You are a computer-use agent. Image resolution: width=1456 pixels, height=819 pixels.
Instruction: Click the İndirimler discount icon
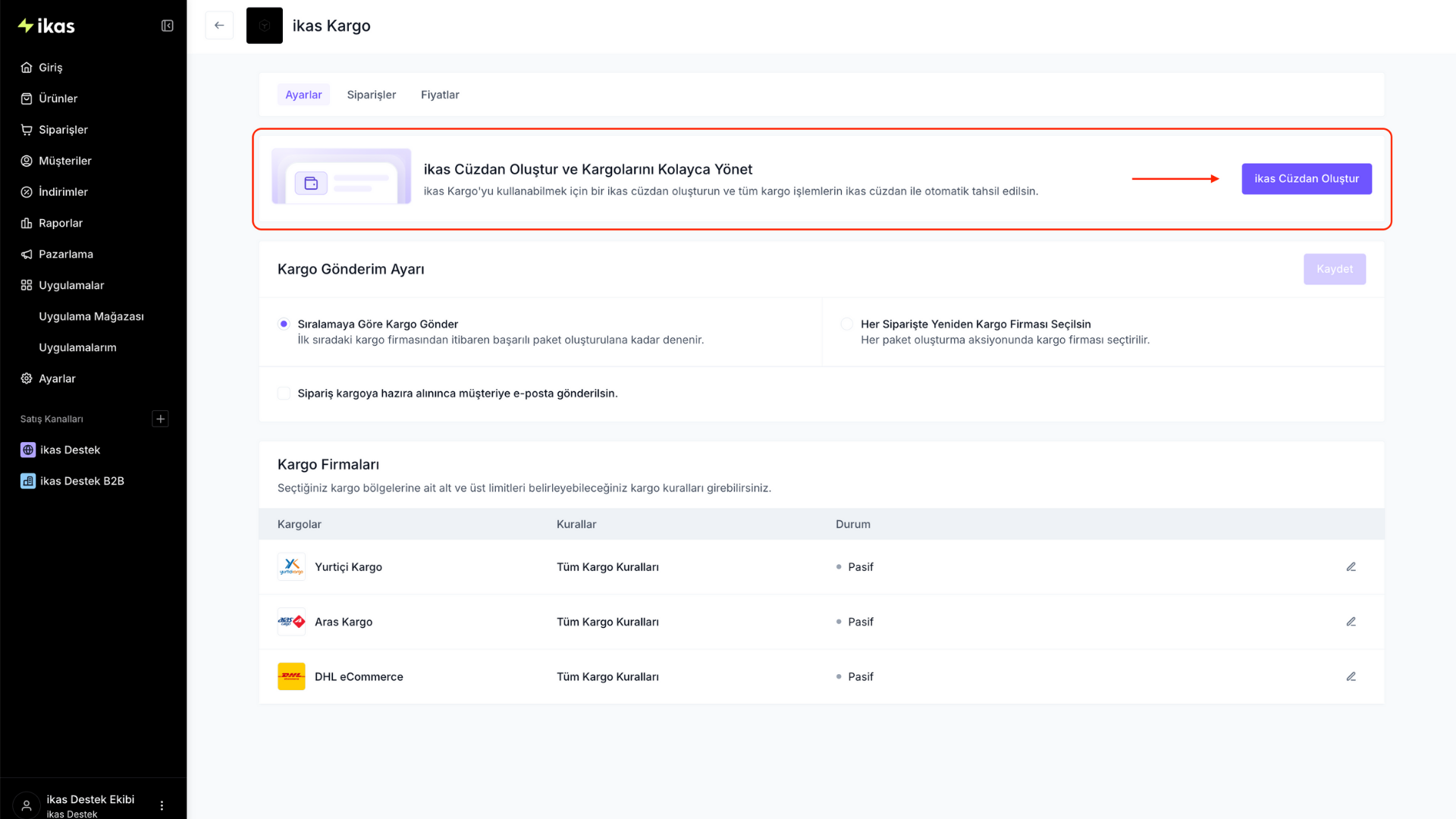click(27, 192)
